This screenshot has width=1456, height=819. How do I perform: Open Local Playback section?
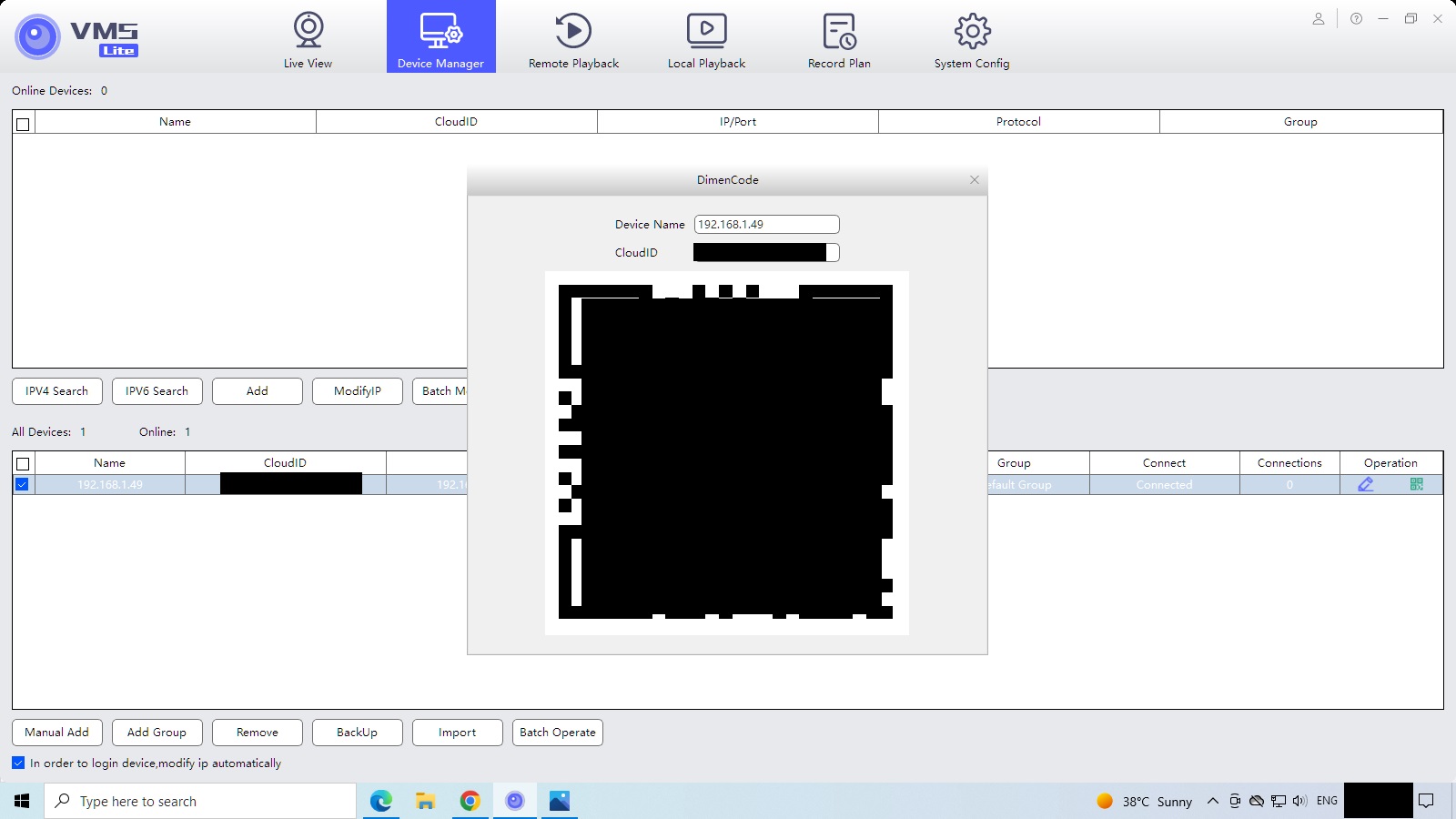[706, 40]
